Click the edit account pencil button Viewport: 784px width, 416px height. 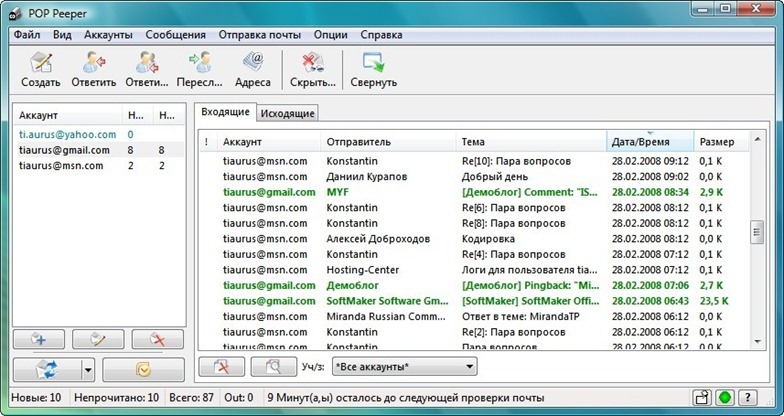tap(98, 340)
